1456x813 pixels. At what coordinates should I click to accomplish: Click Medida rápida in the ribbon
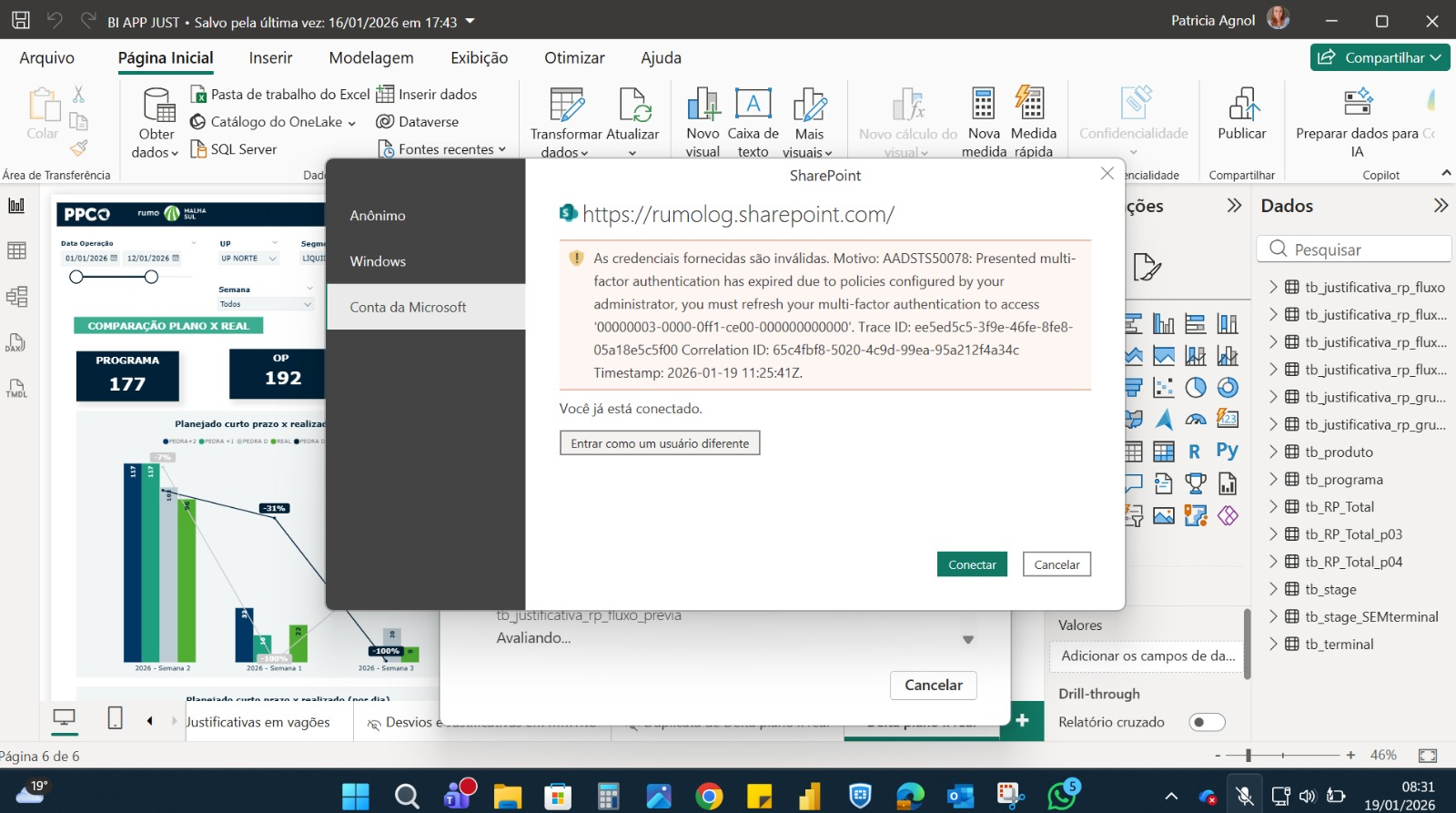tap(1033, 122)
